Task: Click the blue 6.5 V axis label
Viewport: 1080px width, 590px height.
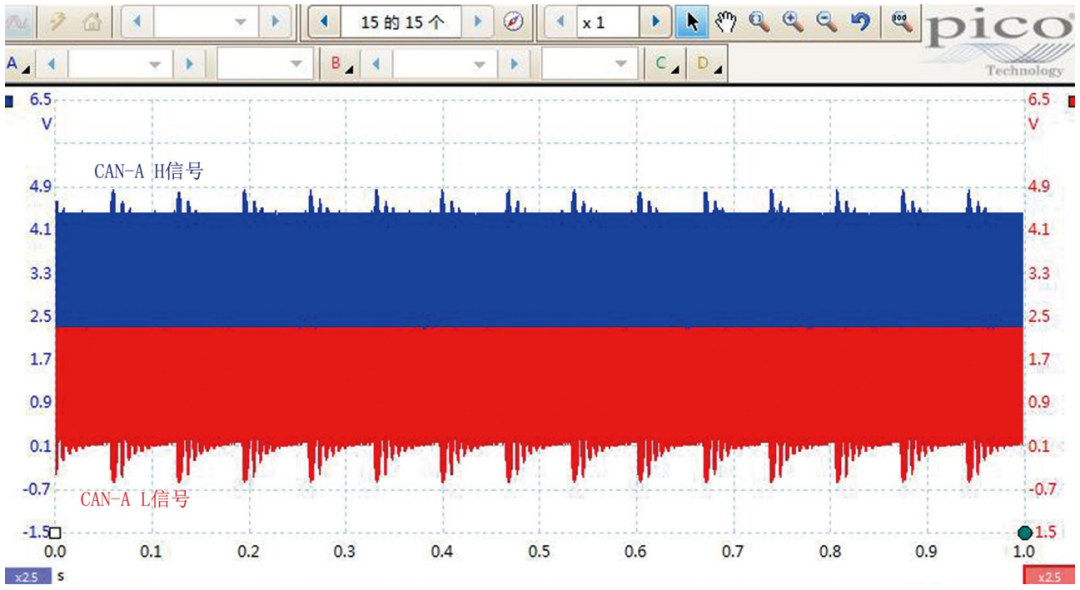Action: (41, 100)
